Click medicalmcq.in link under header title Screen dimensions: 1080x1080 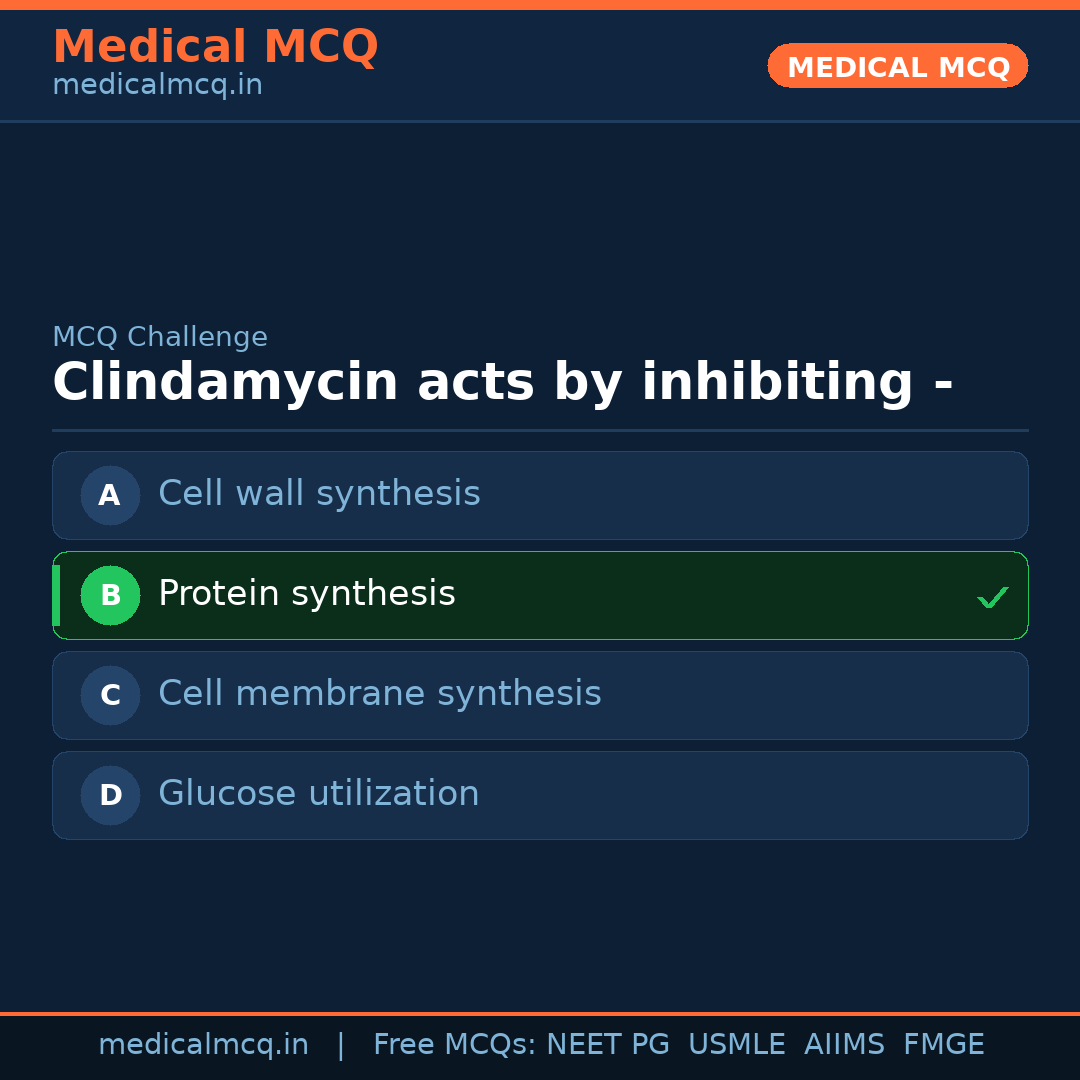pos(157,86)
